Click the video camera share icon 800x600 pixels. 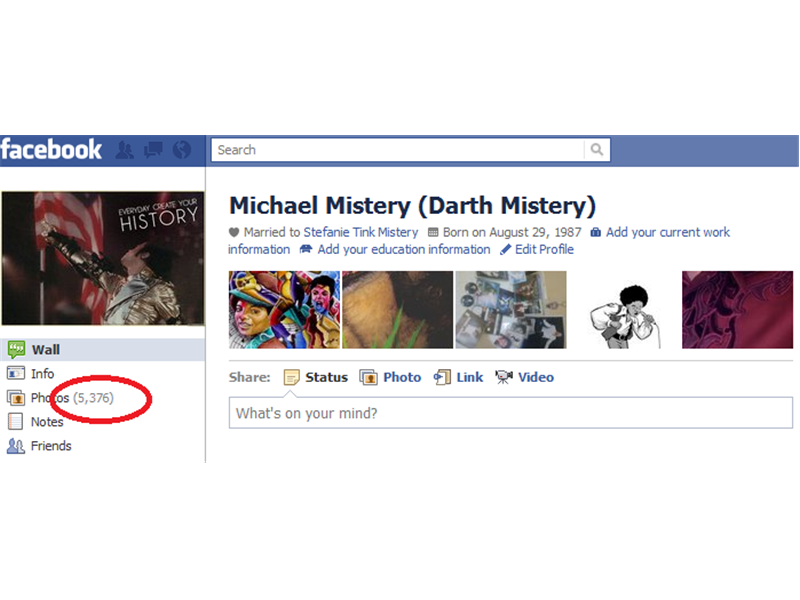(x=504, y=377)
